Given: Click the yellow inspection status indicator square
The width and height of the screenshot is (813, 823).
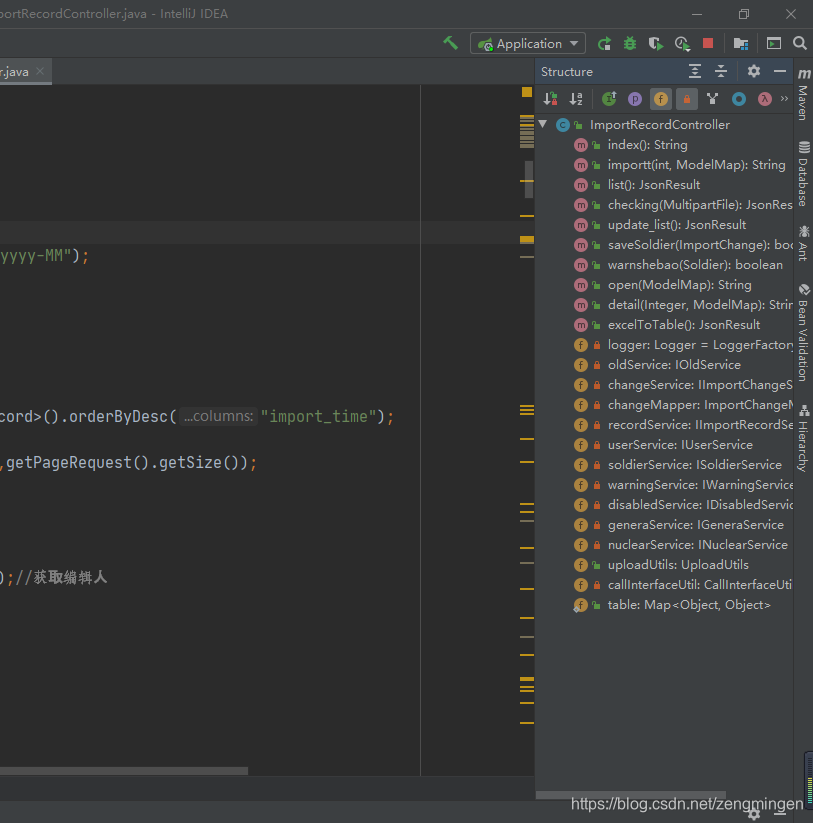Looking at the screenshot, I should [527, 92].
